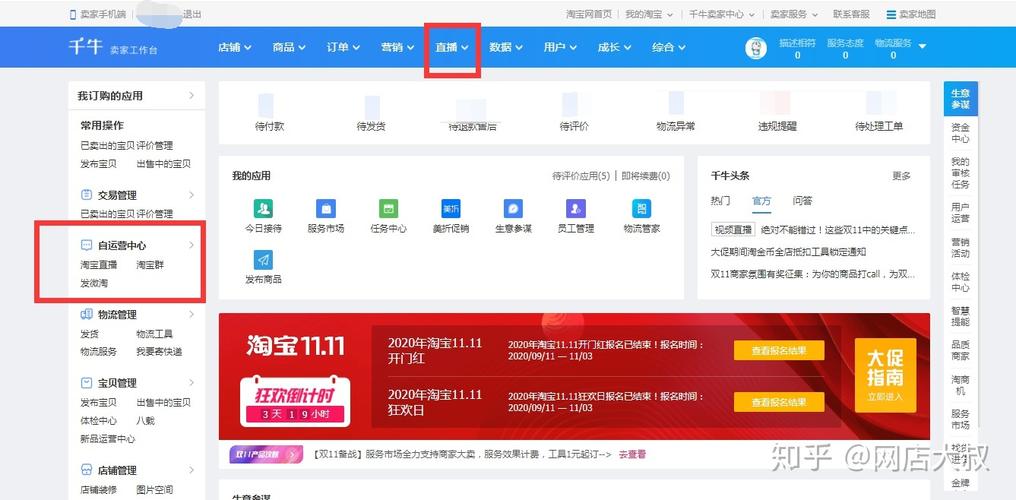1016x500 pixels.
Task: Open headline 大促期间淘金币全店抵扣工具锁定通知
Action: pos(789,252)
